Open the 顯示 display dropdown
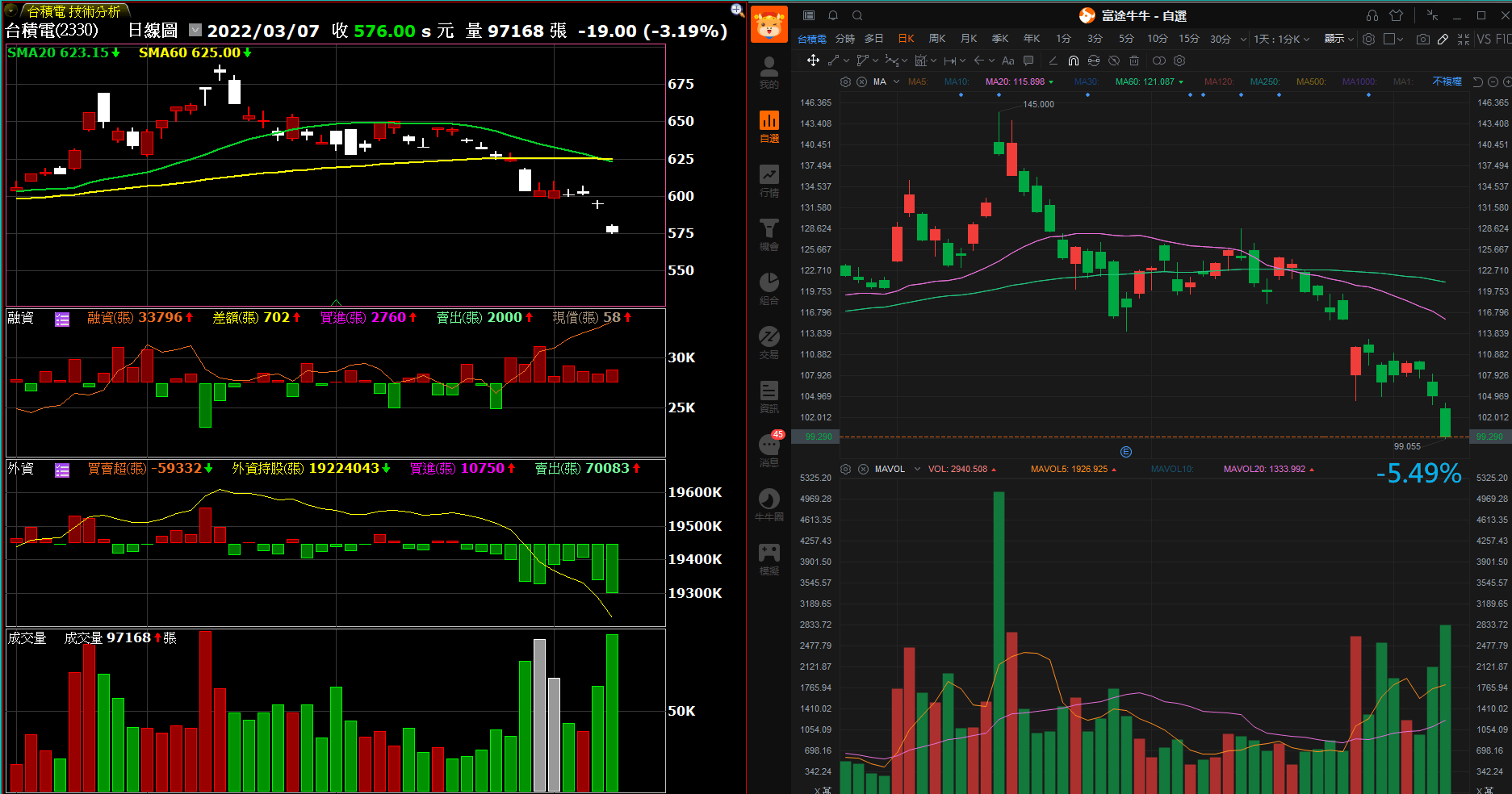The image size is (1512, 794). (x=1339, y=39)
